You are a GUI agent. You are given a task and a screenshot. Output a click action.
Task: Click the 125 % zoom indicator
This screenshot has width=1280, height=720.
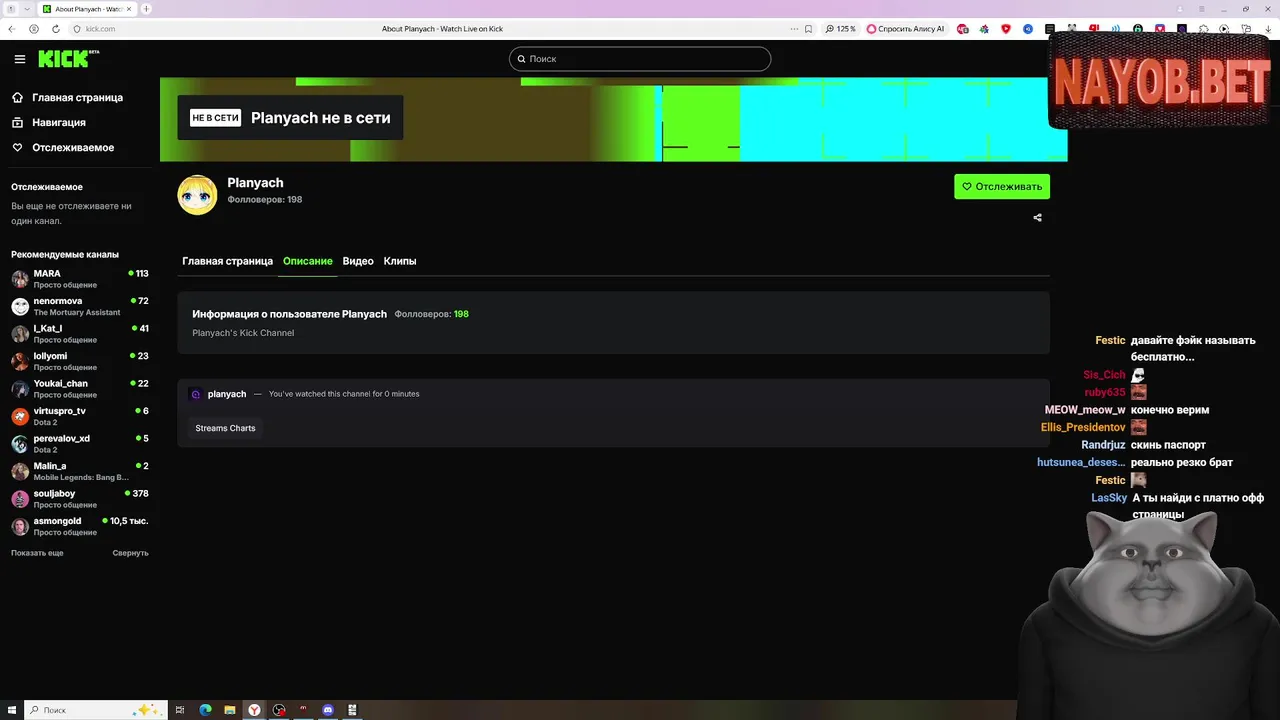[841, 29]
